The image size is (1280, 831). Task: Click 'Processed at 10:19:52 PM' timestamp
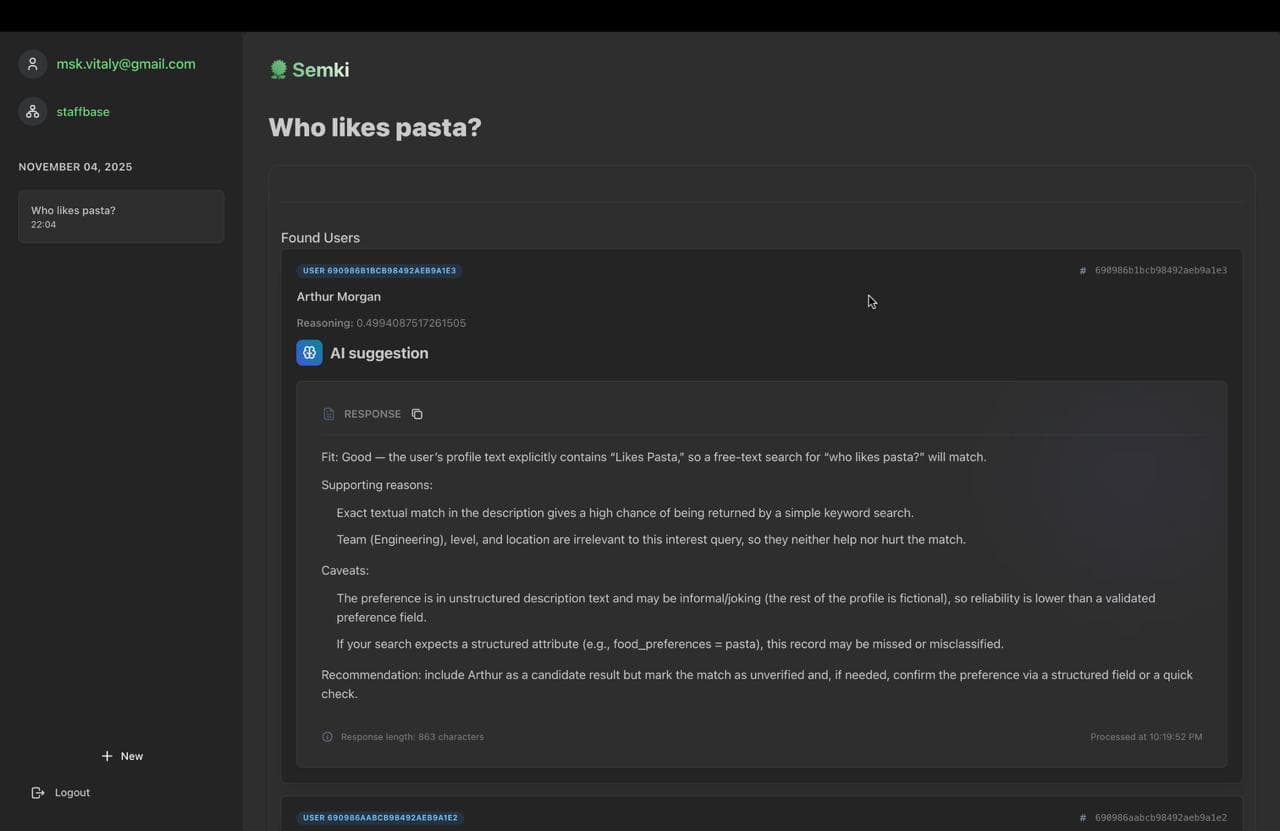point(1146,737)
